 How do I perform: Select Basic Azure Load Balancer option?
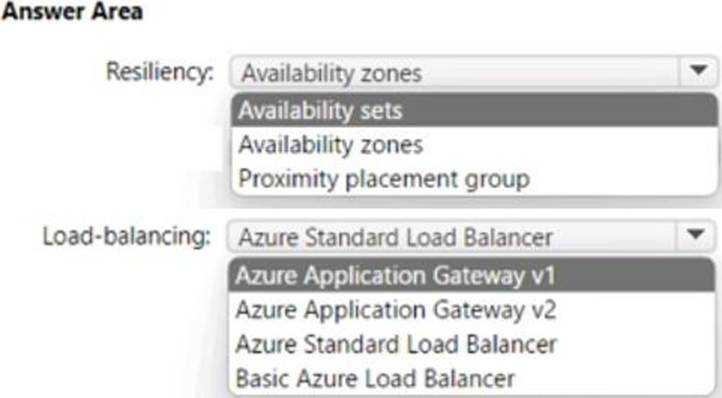471,378
